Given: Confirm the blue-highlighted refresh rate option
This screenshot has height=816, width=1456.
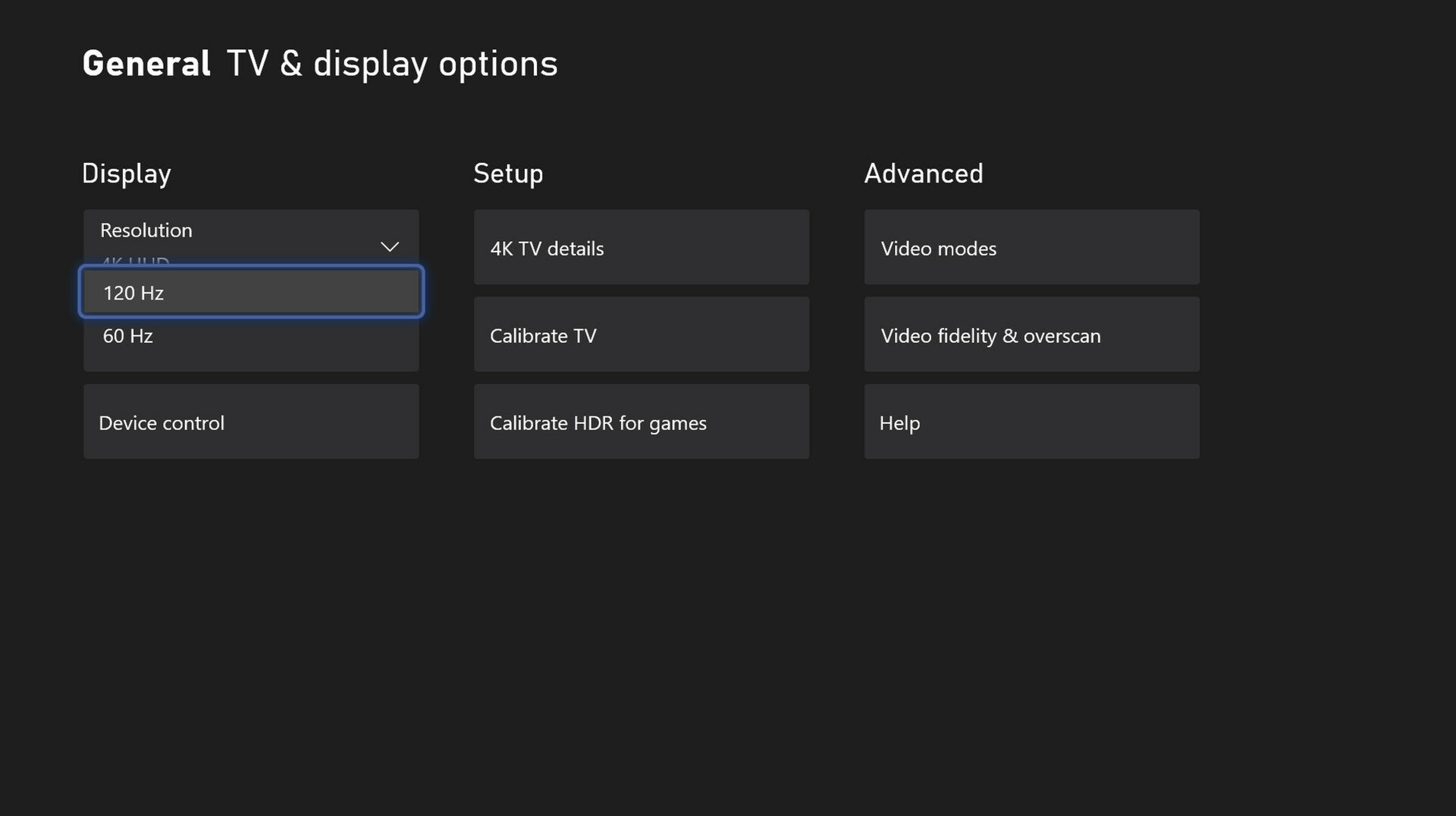Looking at the screenshot, I should coord(251,292).
